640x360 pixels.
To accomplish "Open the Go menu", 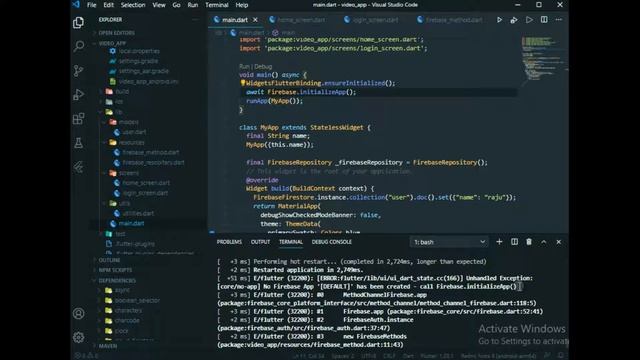I will click(x=176, y=5).
